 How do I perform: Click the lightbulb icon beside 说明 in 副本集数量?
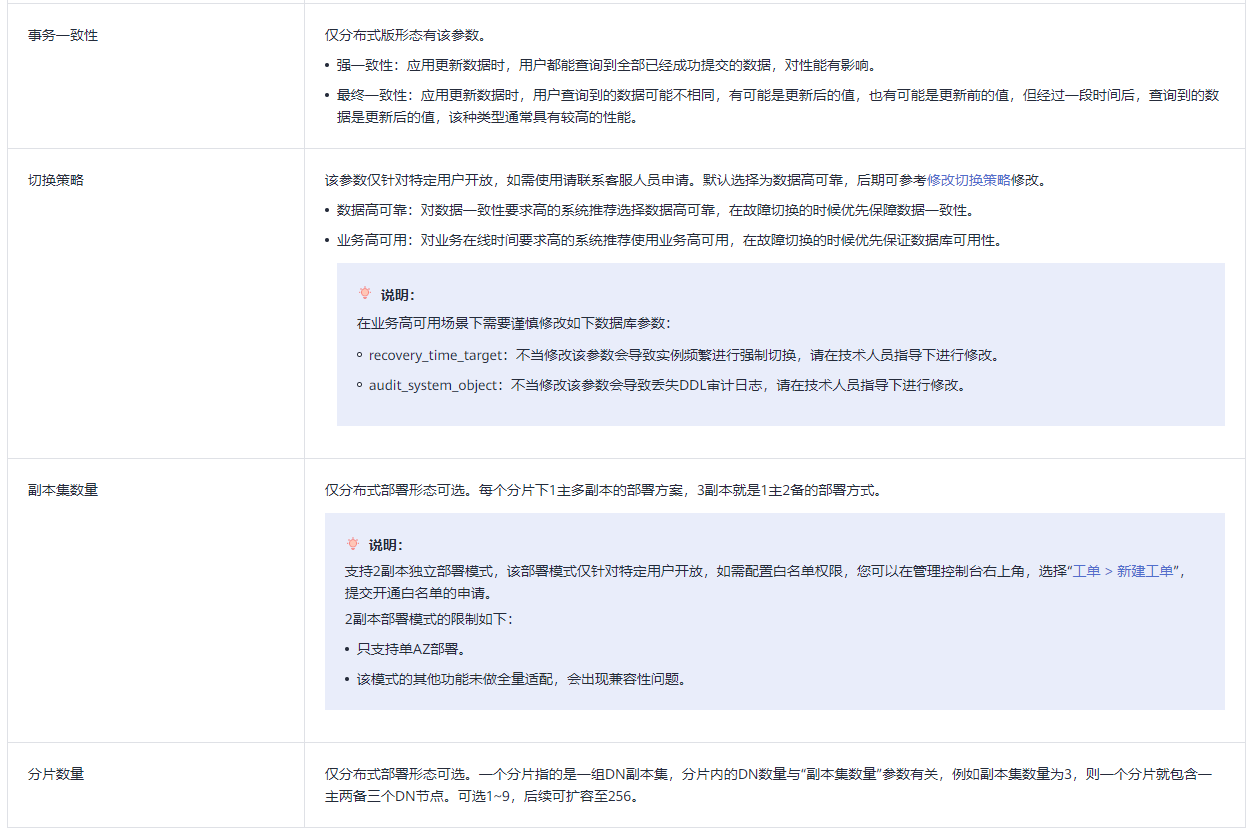click(x=353, y=544)
